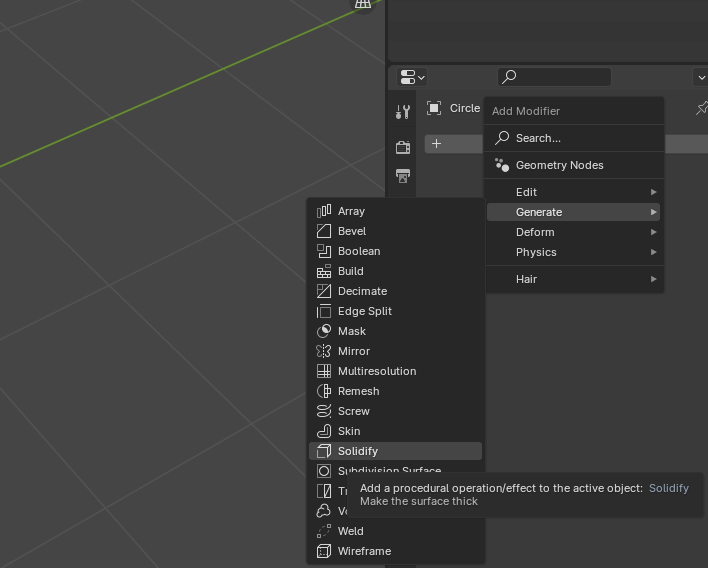Click the Boolean modifier icon
The width and height of the screenshot is (708, 568).
324,251
